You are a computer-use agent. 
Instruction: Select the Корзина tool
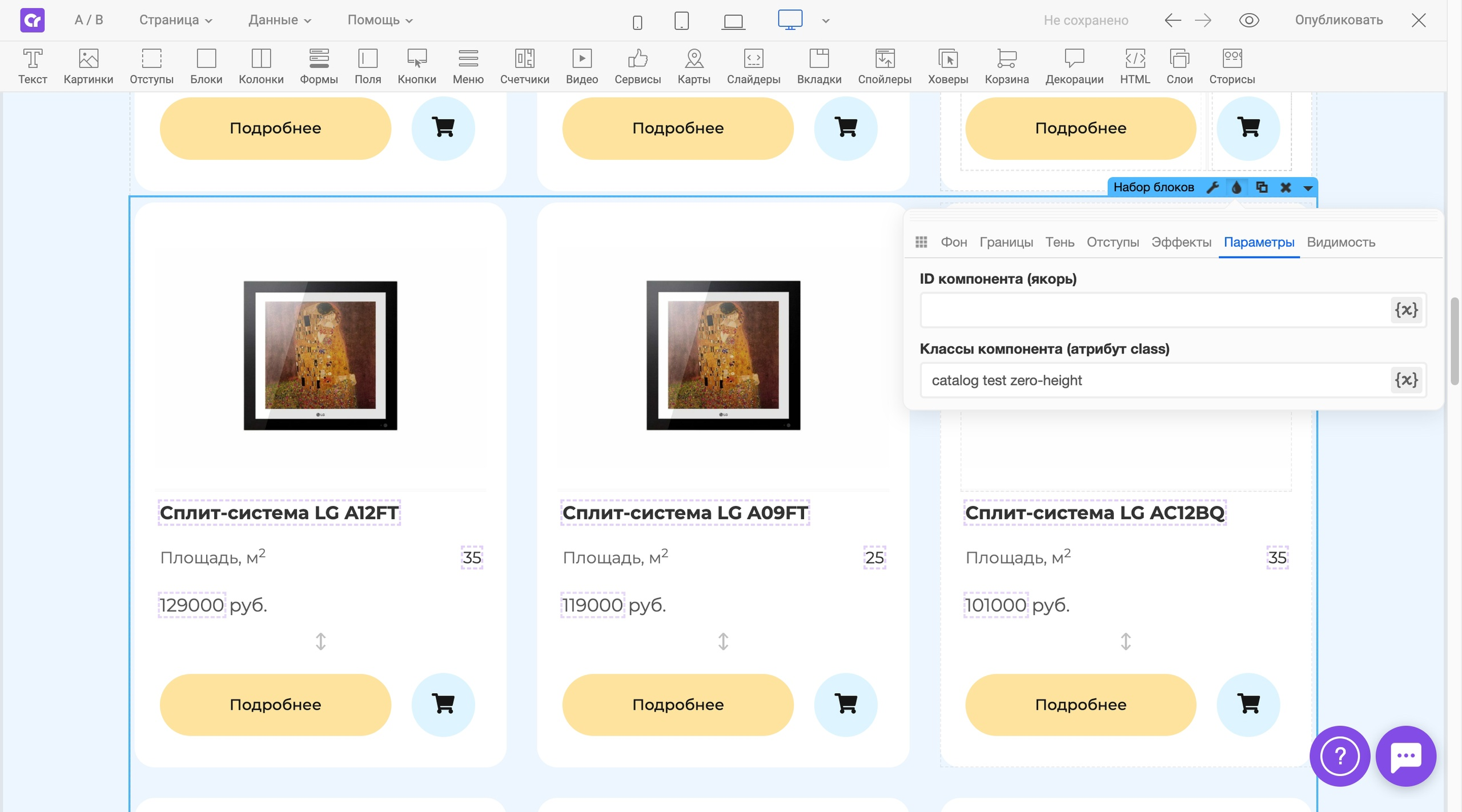pyautogui.click(x=1007, y=66)
